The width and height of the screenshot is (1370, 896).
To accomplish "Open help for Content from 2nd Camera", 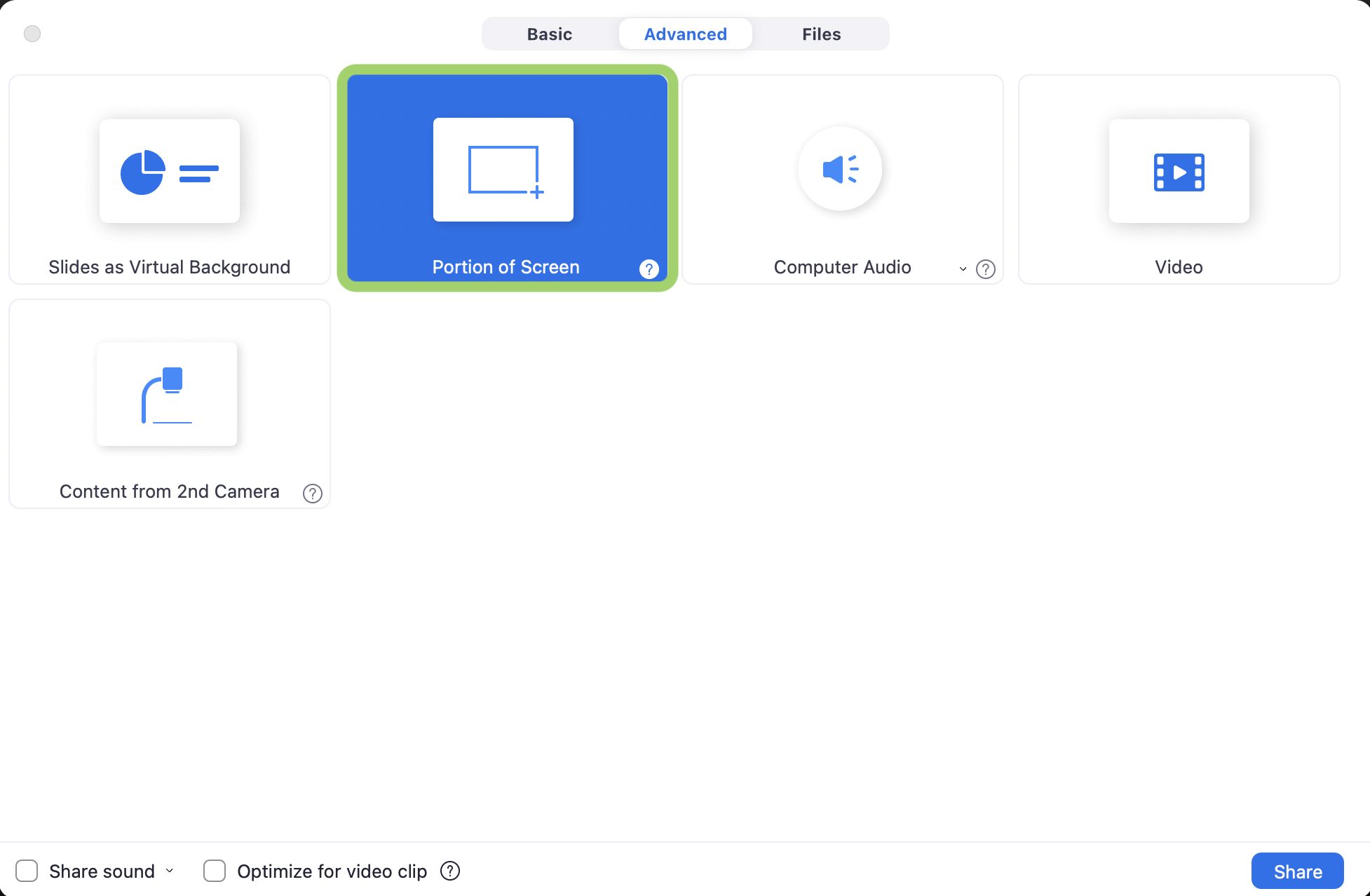I will click(x=313, y=493).
